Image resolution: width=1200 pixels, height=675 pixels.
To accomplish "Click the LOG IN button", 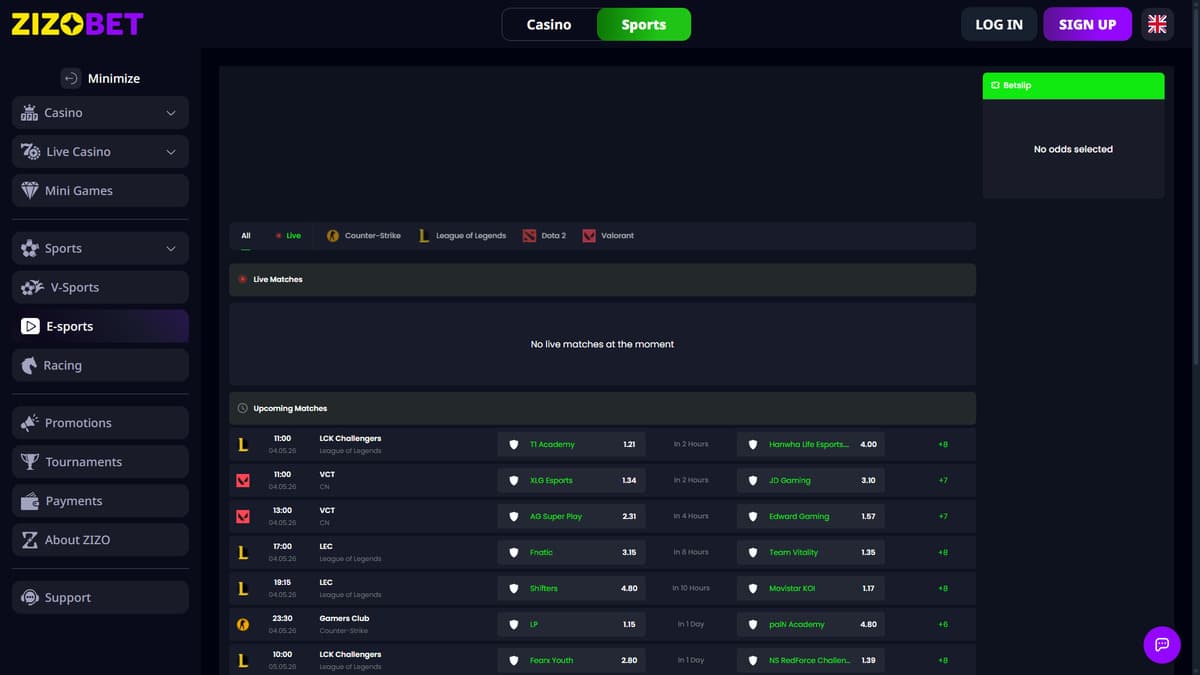I will coord(999,24).
